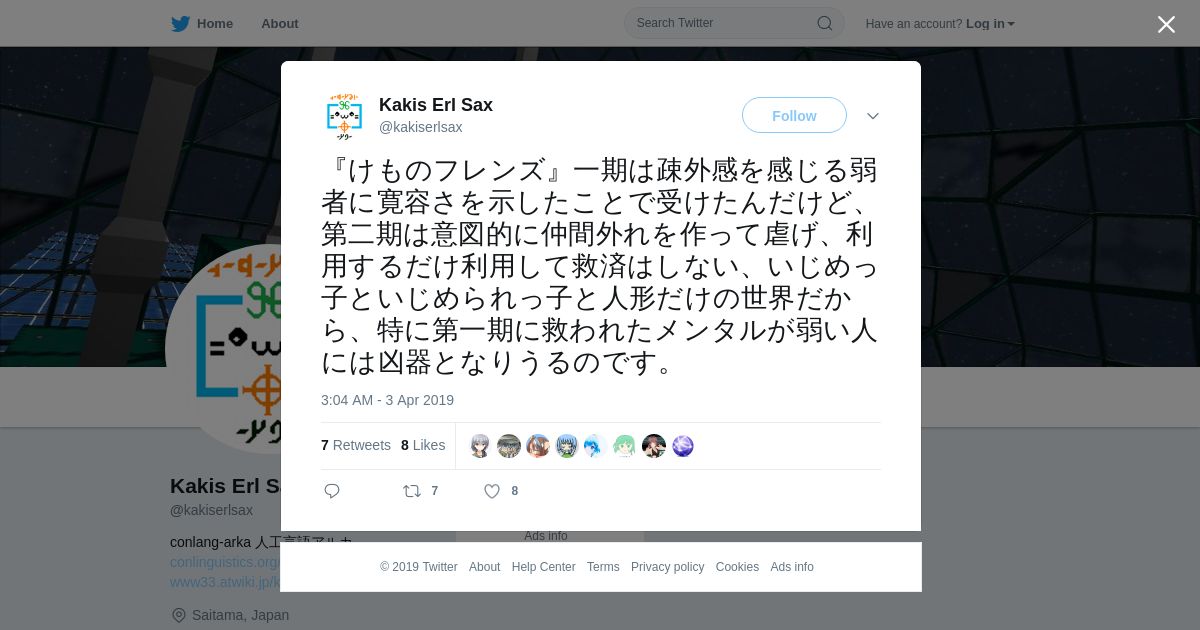Viewport: 1200px width, 630px height.
Task: View the 8 Likes list
Action: [423, 445]
